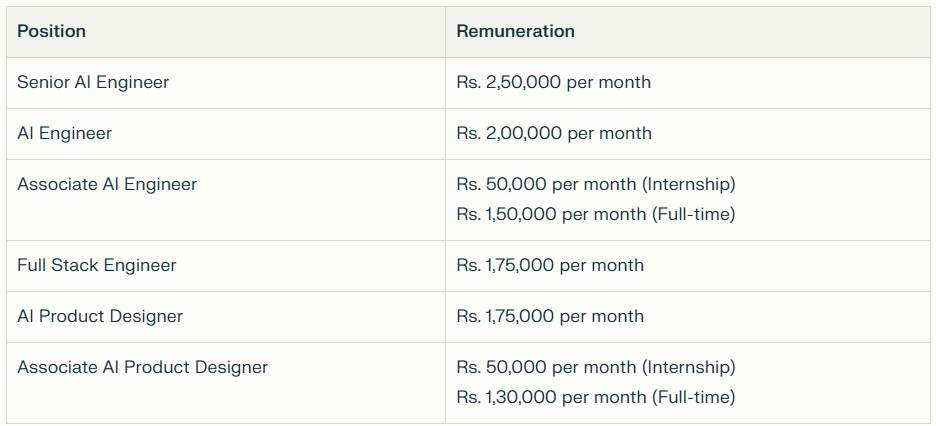This screenshot has width=936, height=426.
Task: Click the Rs. 1,30,000 per month (Full-time) text
Action: 596,397
